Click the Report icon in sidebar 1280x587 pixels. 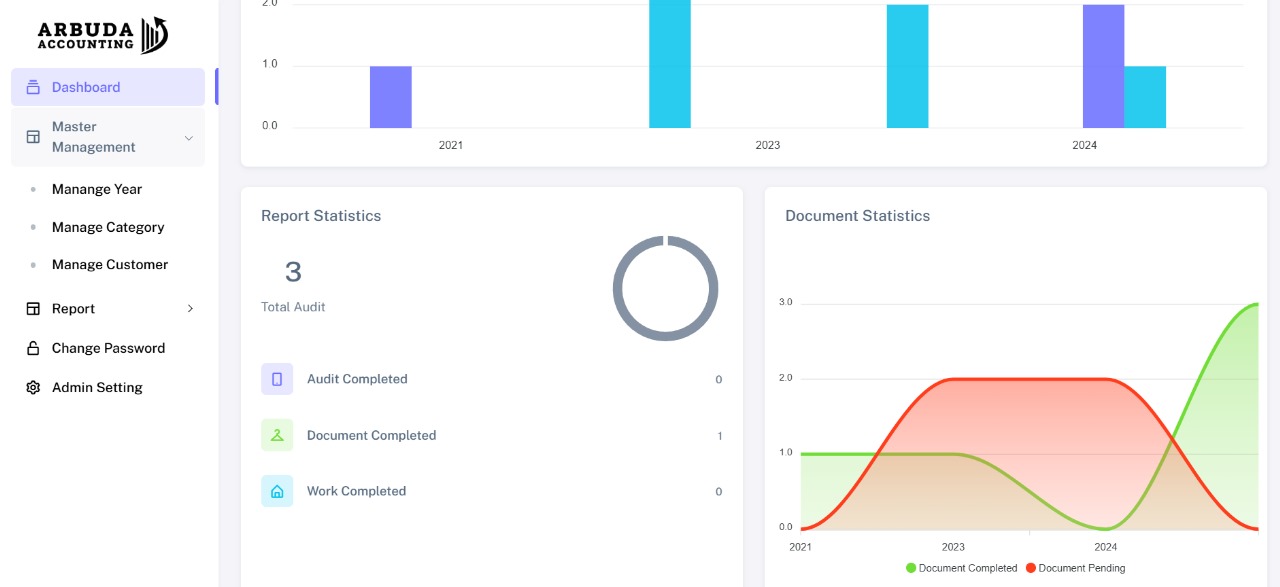pyautogui.click(x=33, y=309)
